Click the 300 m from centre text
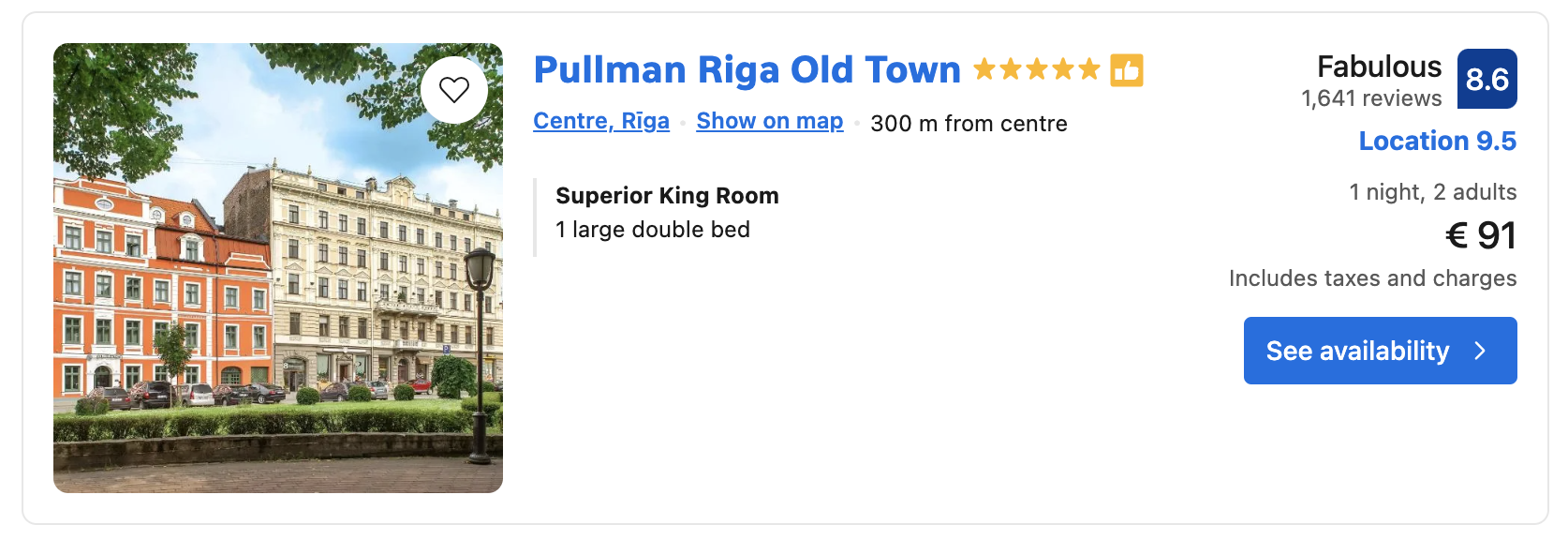 point(969,124)
